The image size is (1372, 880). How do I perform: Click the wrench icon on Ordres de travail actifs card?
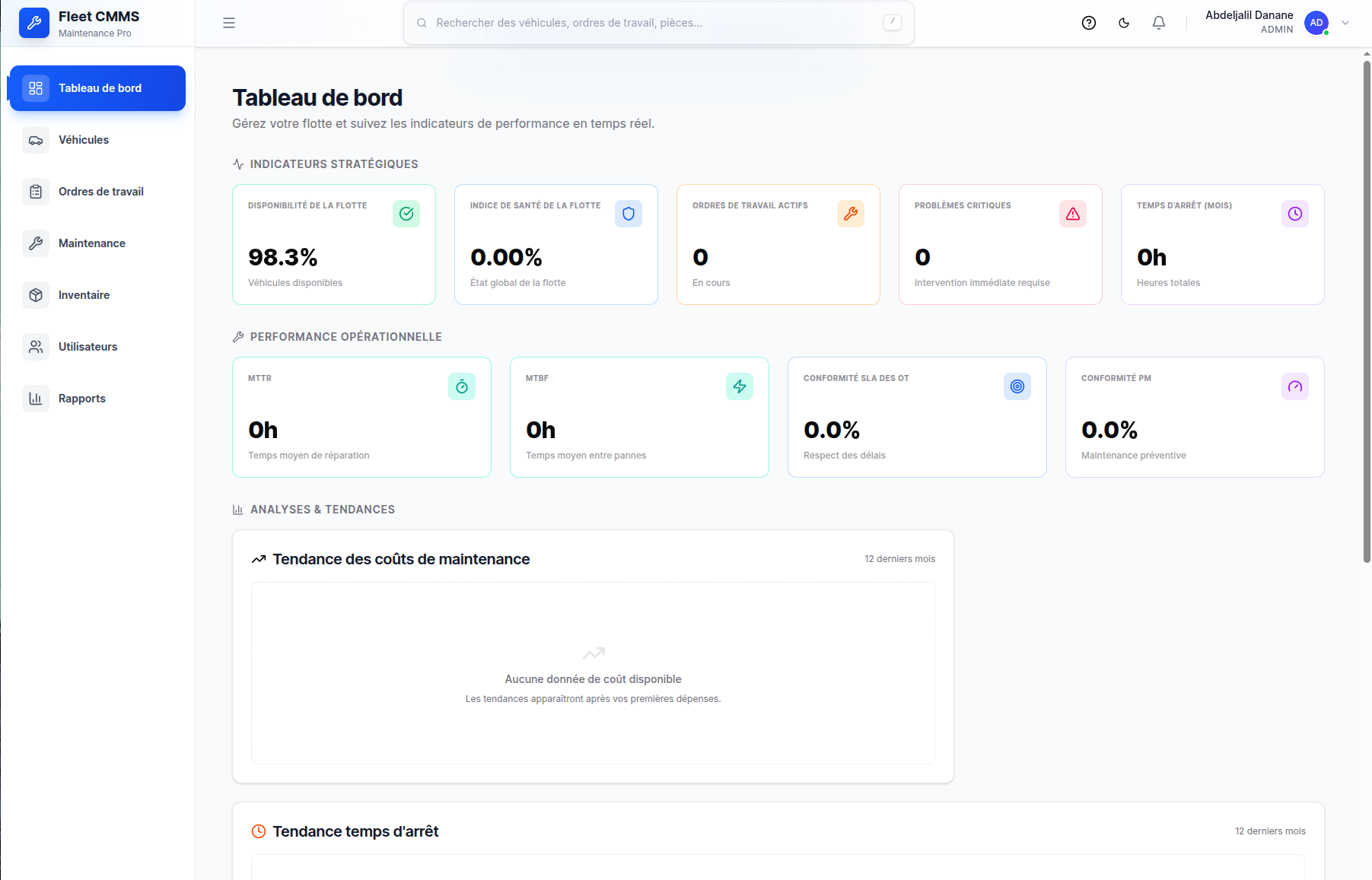[x=851, y=214]
